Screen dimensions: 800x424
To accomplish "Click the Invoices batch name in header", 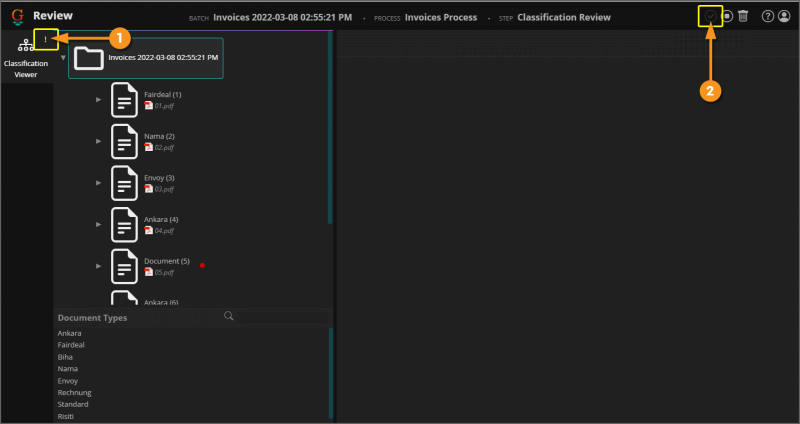I will 283,17.
